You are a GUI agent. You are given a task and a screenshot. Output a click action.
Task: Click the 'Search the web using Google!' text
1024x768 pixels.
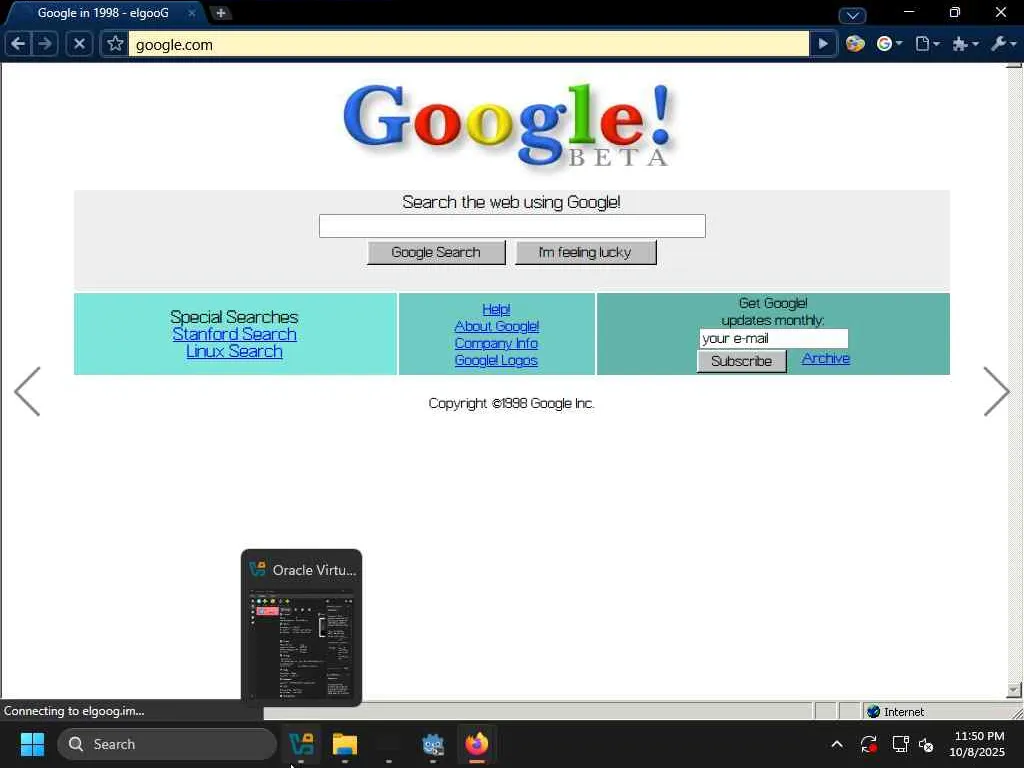pos(511,202)
